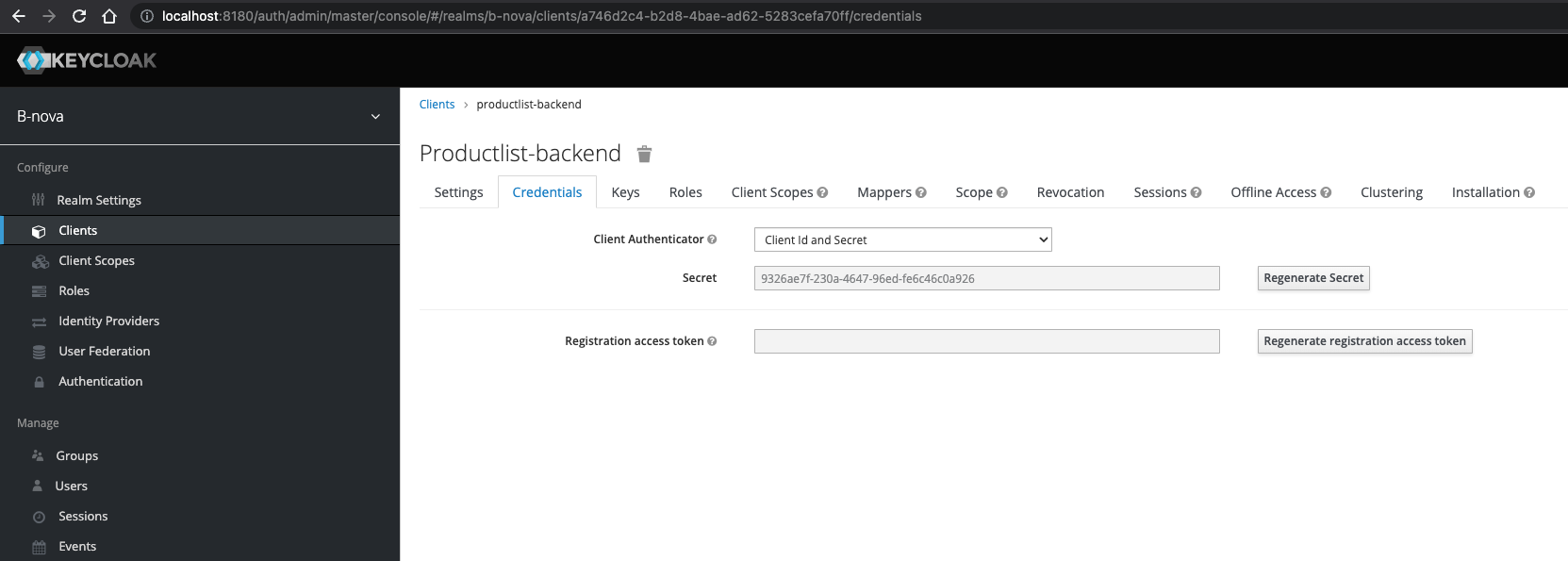This screenshot has height=561, width=1568.
Task: Click the Productlist-backend page heading
Action: pos(520,154)
